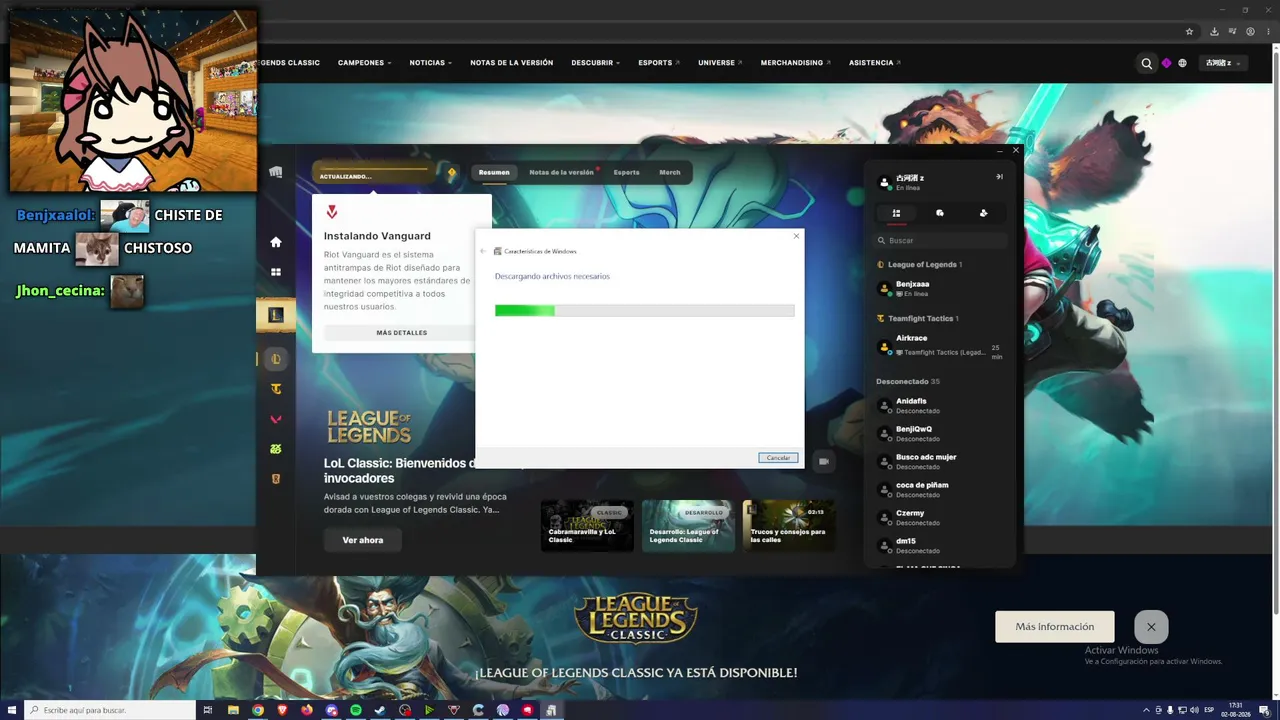Select the friends list tab in social panel
Image resolution: width=1280 pixels, height=720 pixels.
[x=896, y=213]
